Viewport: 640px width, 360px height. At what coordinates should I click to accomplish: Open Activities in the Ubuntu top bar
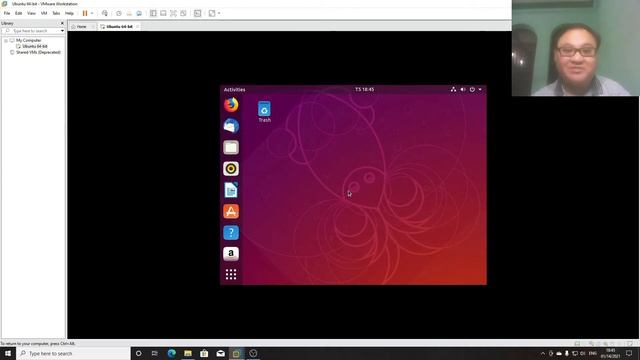[234, 89]
